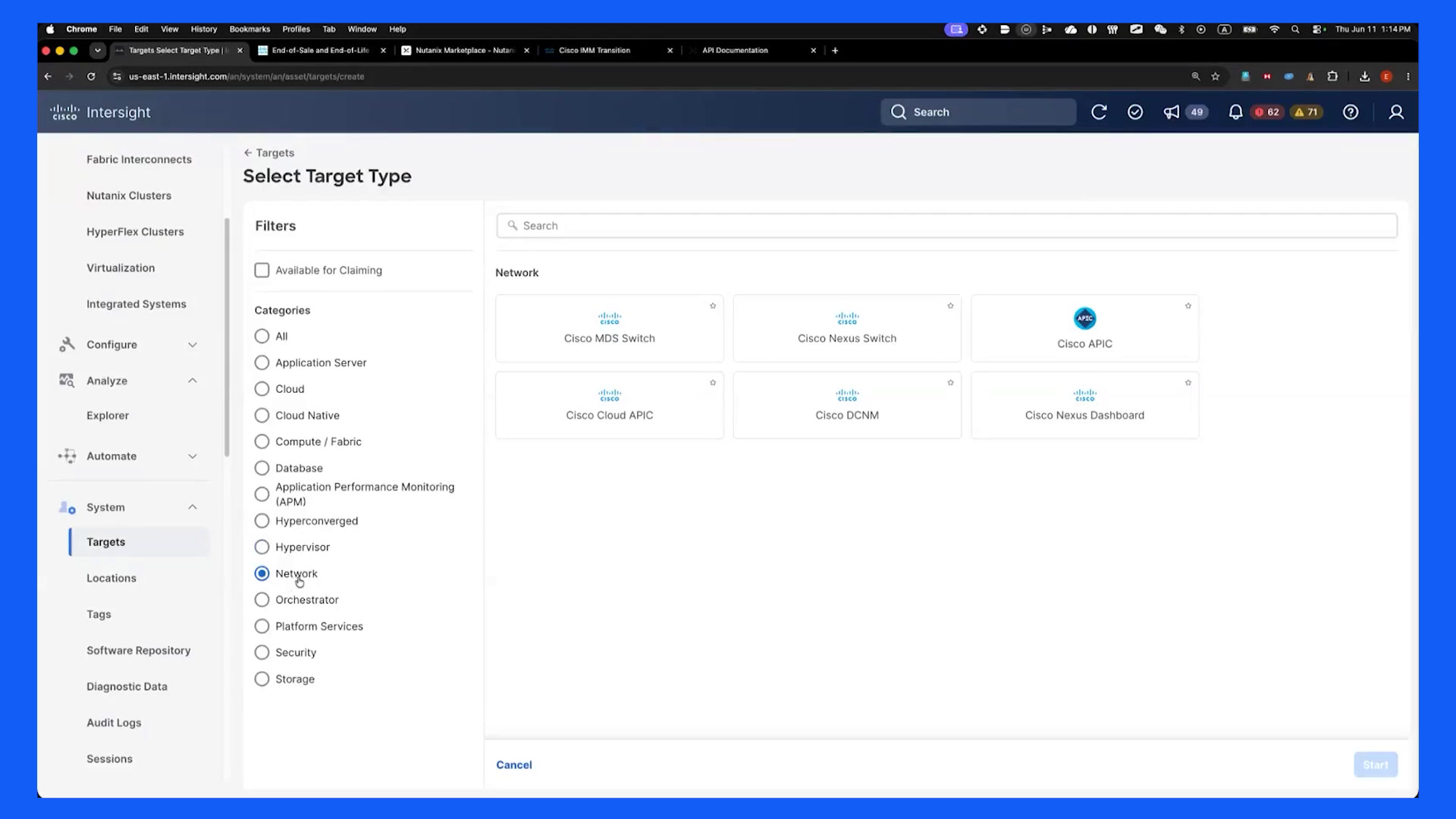Favorite the Cisco Cloud APIC card star
This screenshot has height=819, width=1456.
point(713,383)
